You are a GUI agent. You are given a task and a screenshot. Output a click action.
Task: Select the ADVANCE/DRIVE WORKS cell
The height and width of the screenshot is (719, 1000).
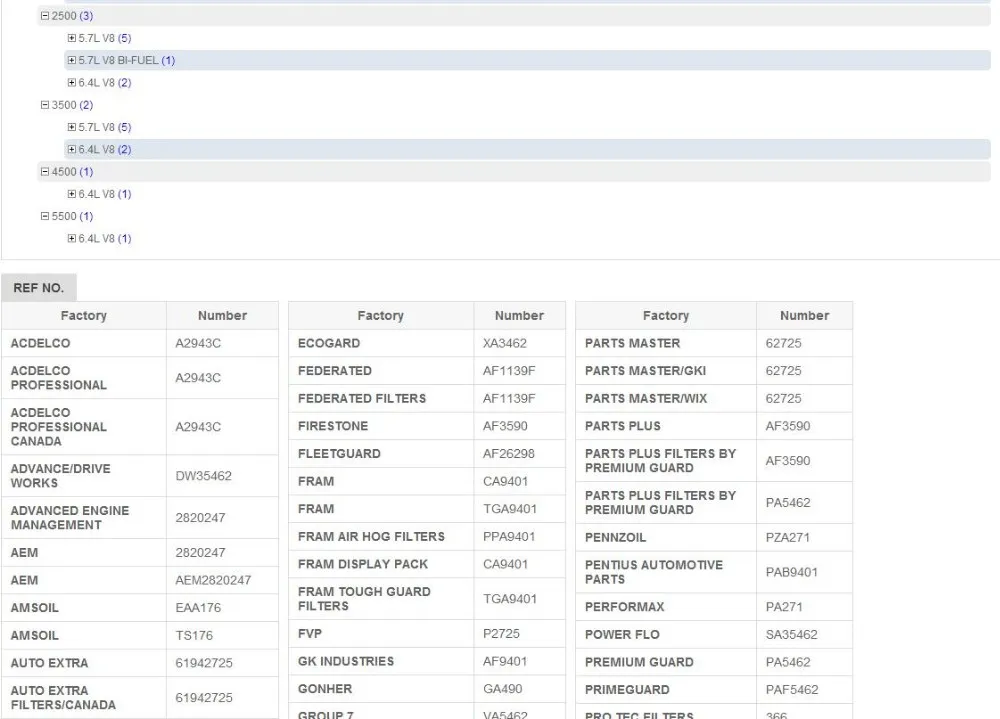tap(84, 476)
